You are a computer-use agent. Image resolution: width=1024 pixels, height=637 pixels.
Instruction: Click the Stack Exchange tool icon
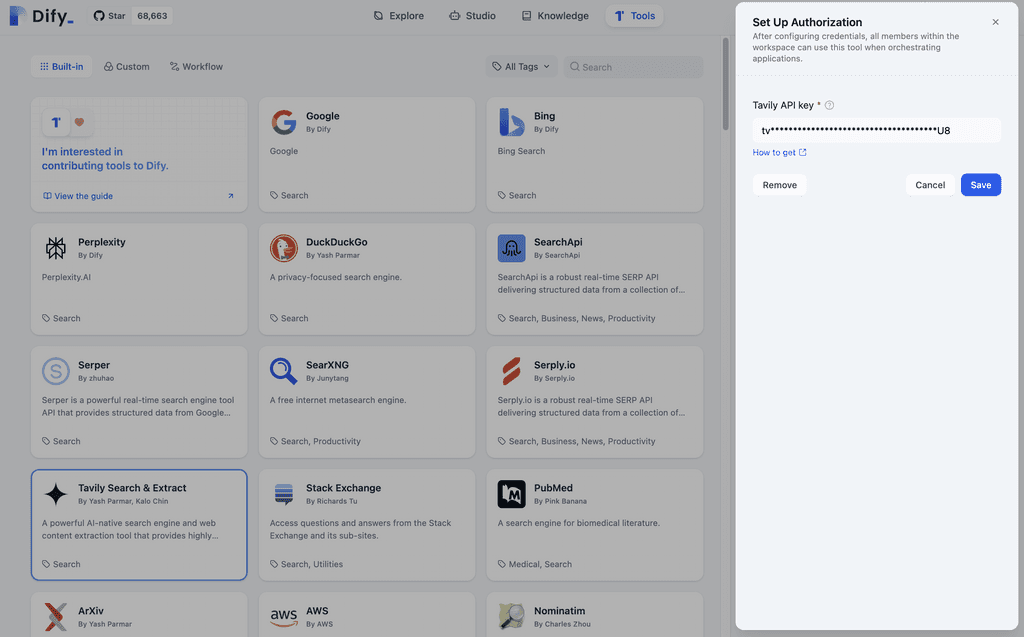click(x=283, y=493)
